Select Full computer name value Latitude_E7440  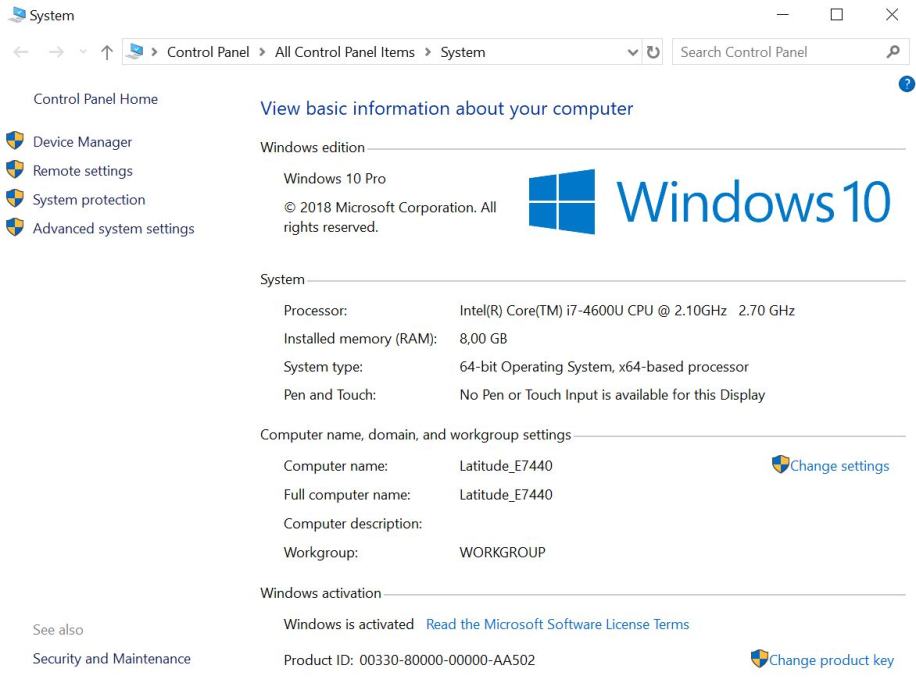pos(506,495)
